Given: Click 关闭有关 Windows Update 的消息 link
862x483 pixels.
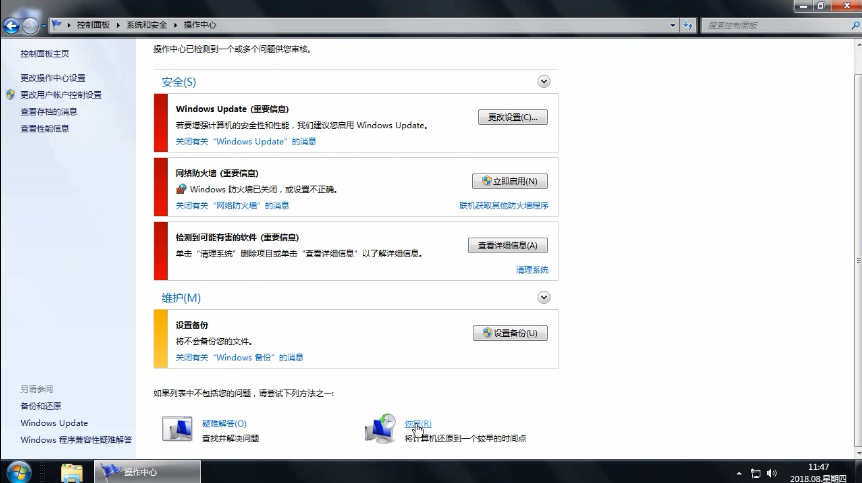Looking at the screenshot, I should point(246,141).
